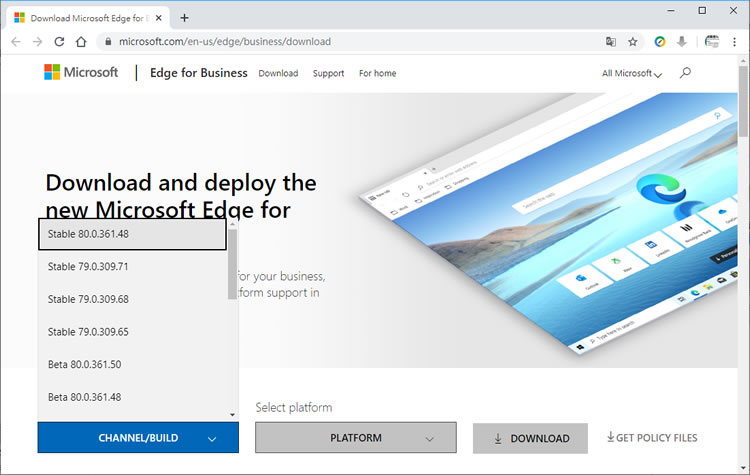Open the Download nav item
This screenshot has height=475, width=750.
[278, 73]
